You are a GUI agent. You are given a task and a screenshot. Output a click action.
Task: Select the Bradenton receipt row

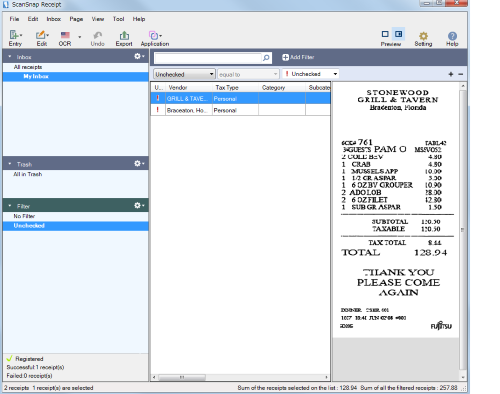tap(240, 110)
